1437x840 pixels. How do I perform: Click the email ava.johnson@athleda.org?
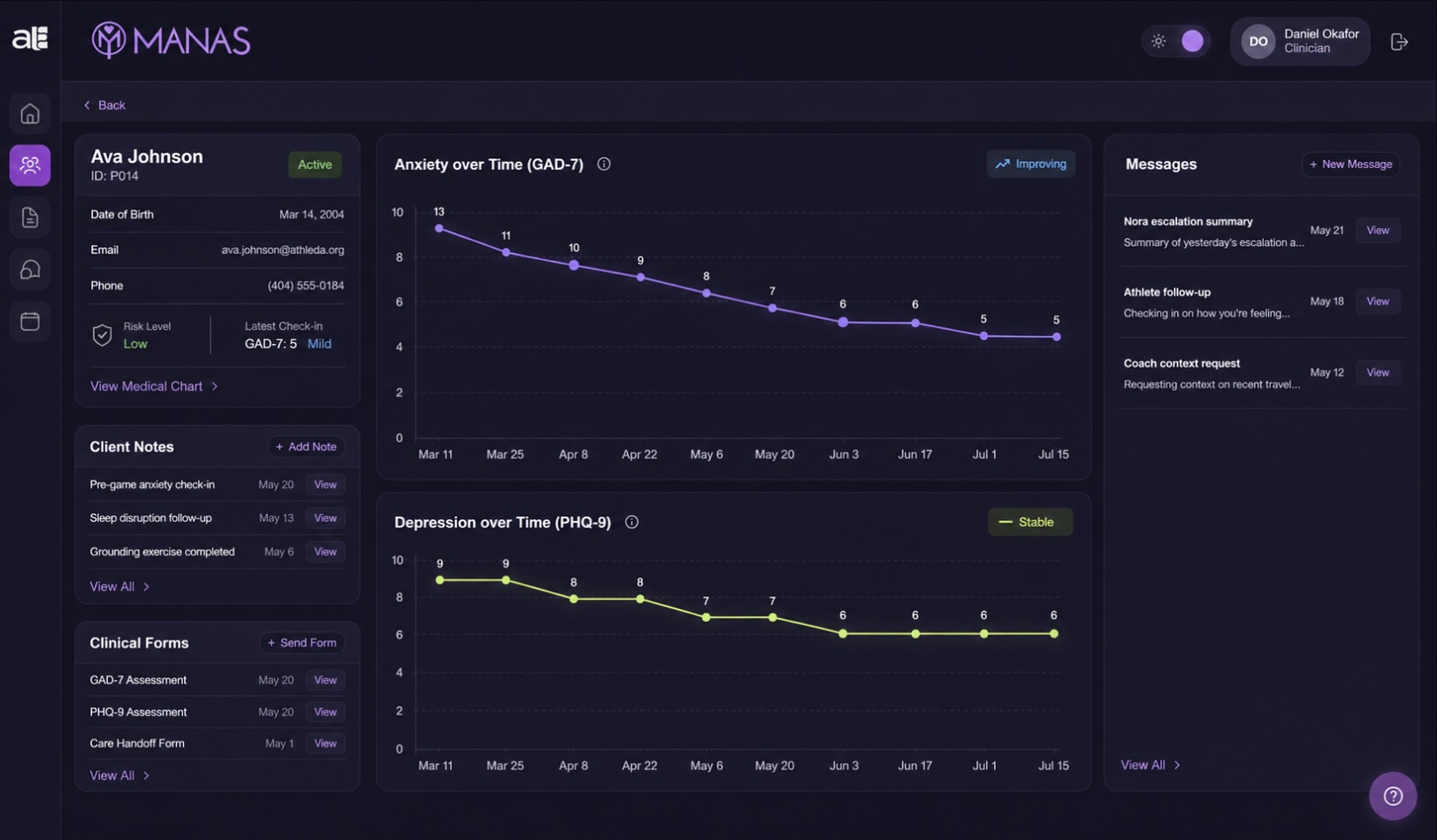pos(283,250)
